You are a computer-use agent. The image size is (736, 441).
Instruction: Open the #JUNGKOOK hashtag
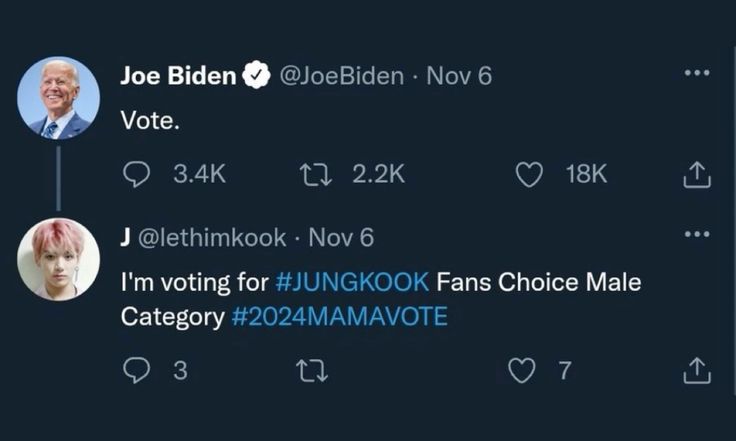pos(350,283)
